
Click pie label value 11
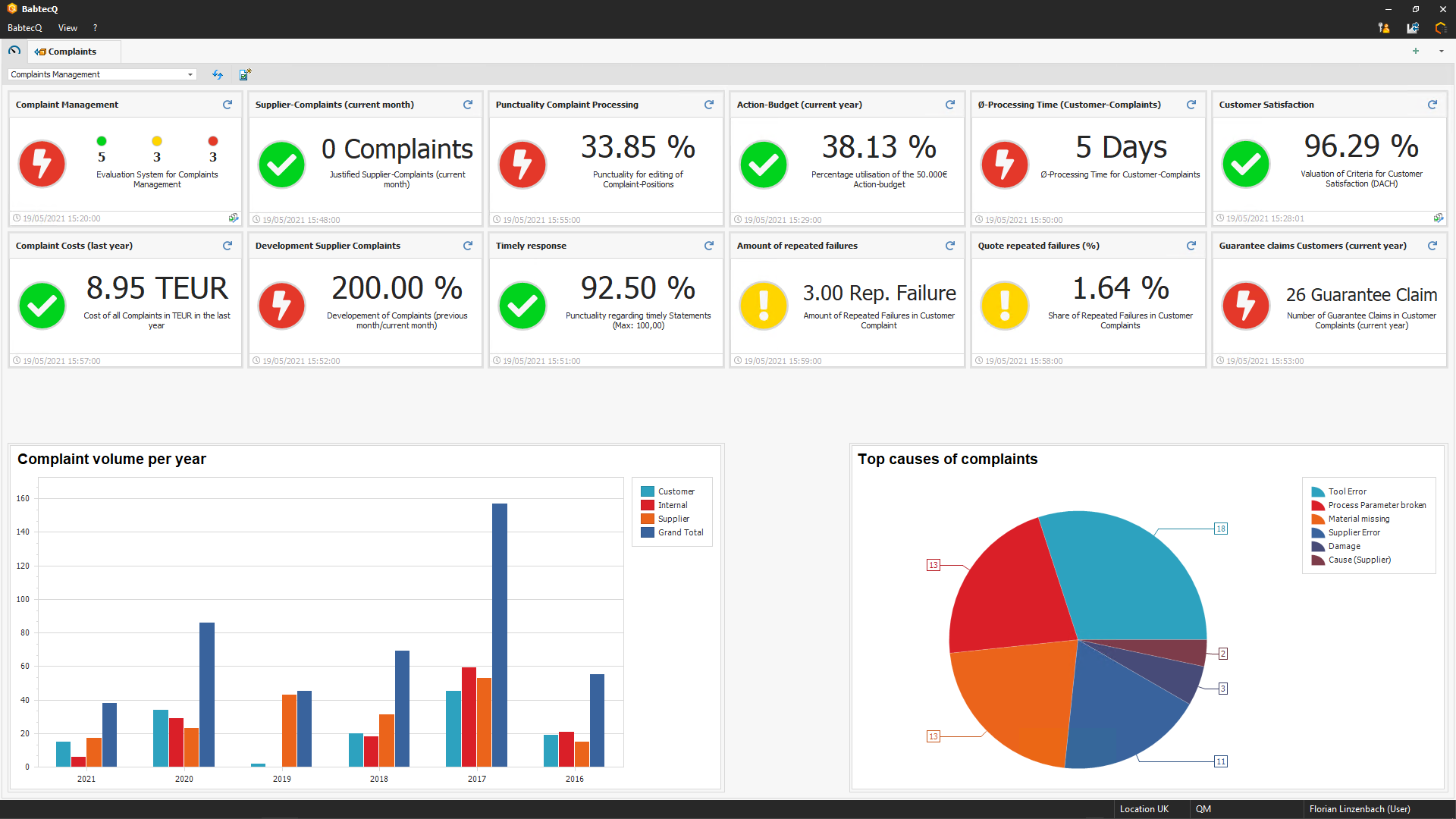point(1221,761)
